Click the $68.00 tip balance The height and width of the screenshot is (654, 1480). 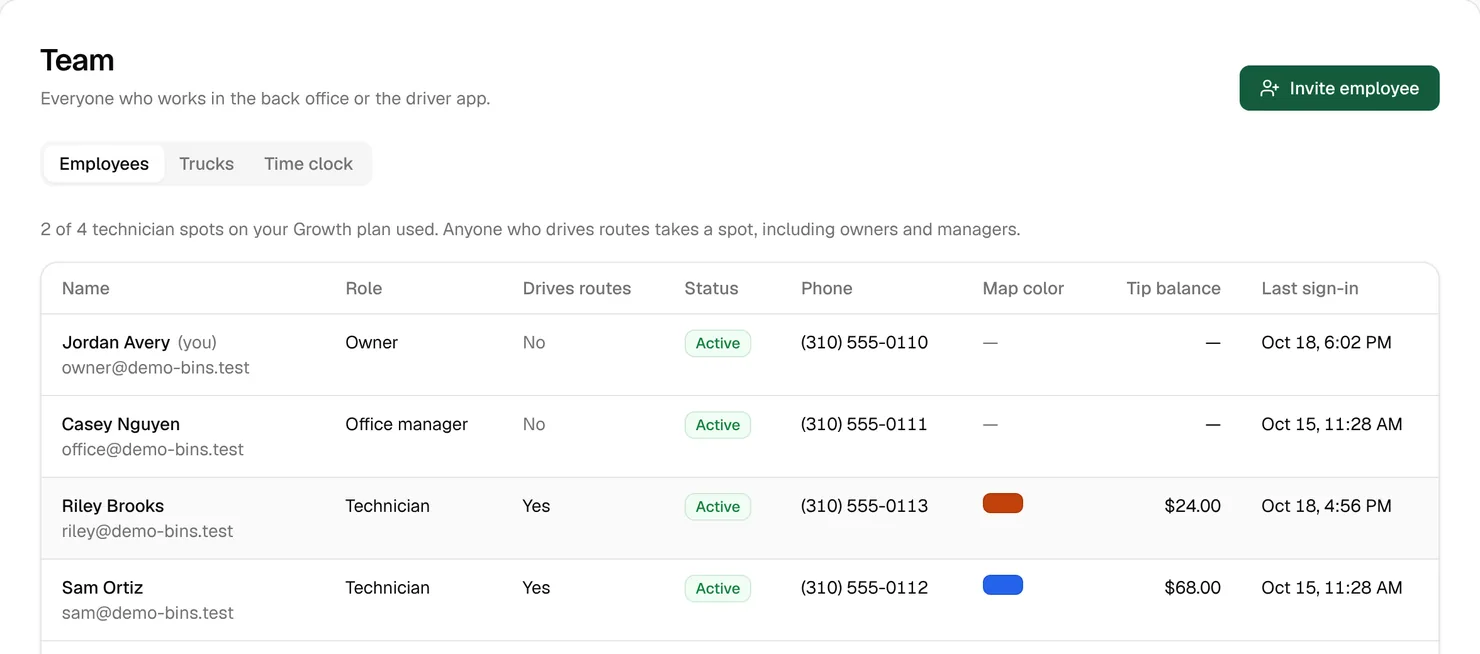tap(1192, 588)
